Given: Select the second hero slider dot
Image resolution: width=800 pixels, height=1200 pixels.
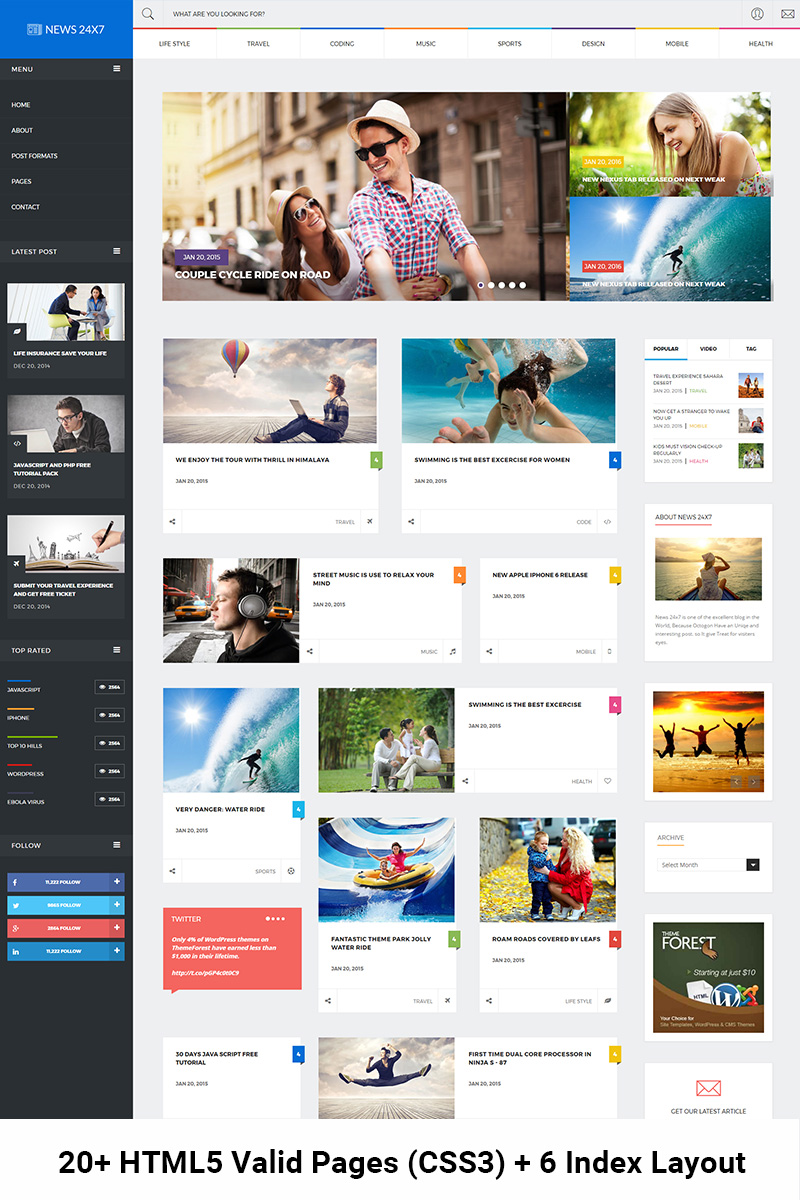Looking at the screenshot, I should 491,285.
